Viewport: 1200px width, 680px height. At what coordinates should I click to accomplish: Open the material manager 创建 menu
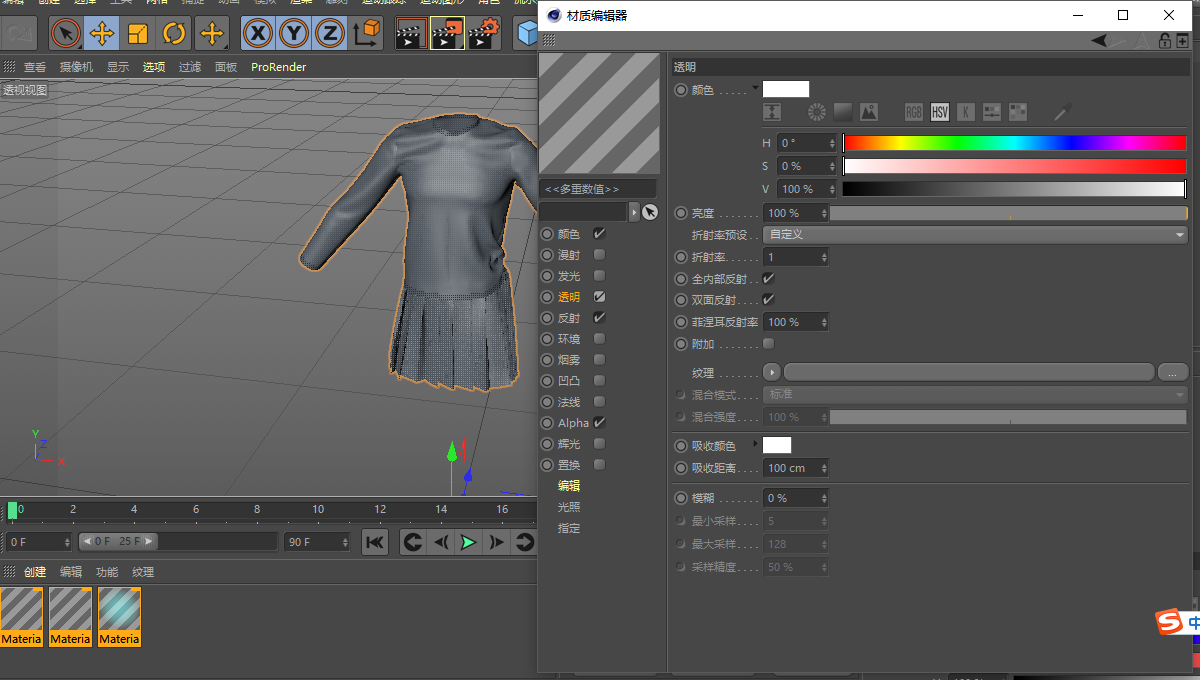(35, 572)
